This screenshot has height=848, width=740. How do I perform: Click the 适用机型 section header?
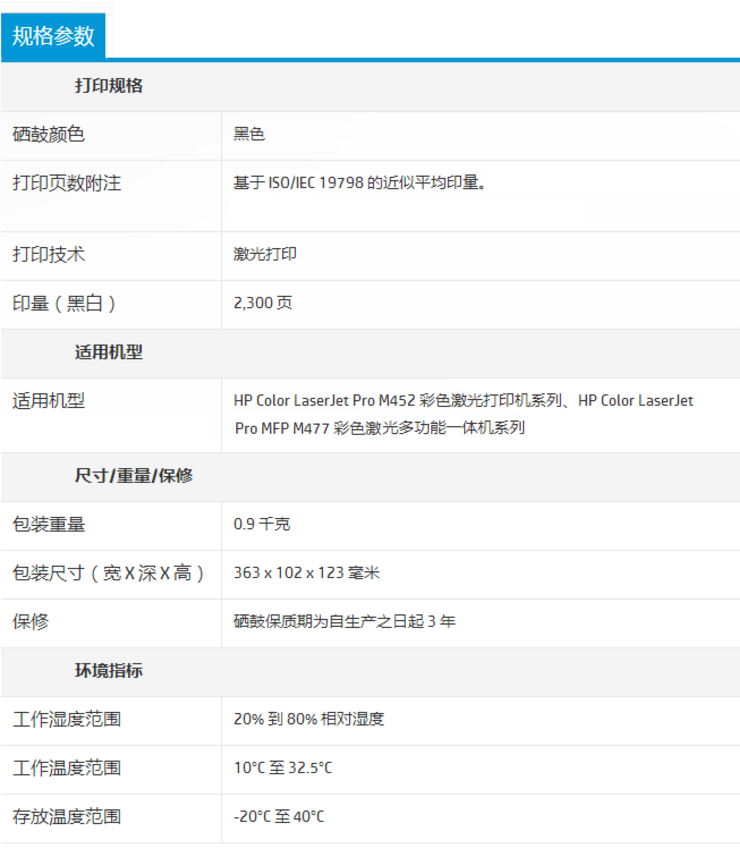point(109,352)
